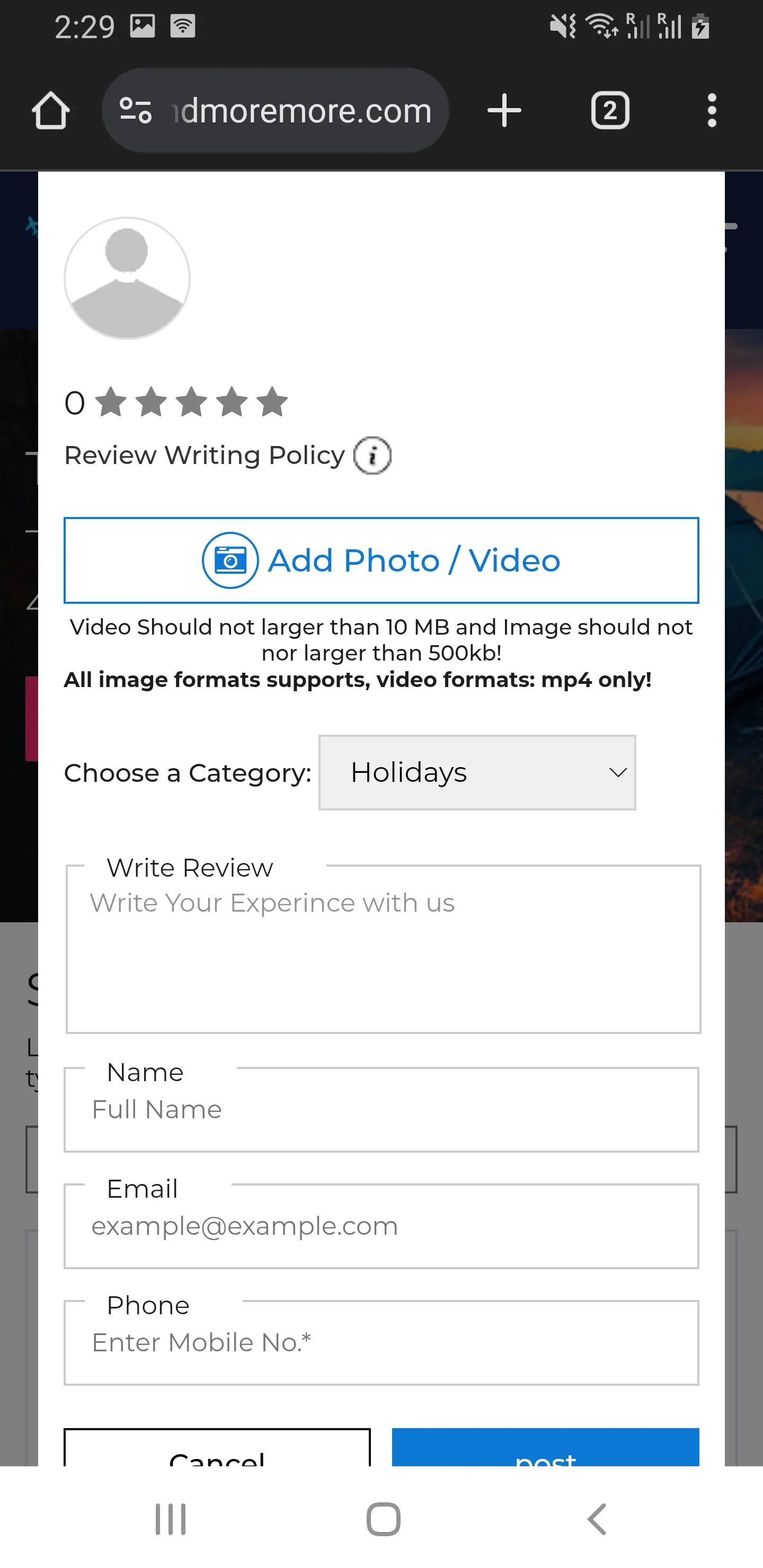
Task: Open the browser three-dot menu
Action: pos(712,110)
